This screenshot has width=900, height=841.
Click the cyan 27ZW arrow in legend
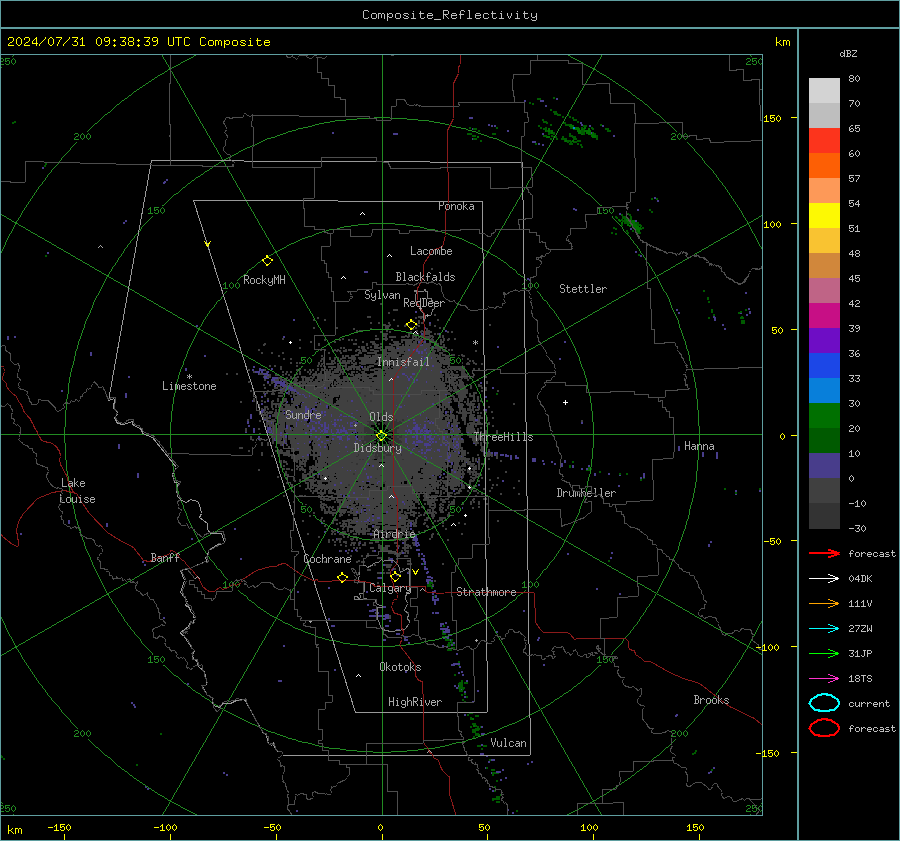(x=824, y=629)
